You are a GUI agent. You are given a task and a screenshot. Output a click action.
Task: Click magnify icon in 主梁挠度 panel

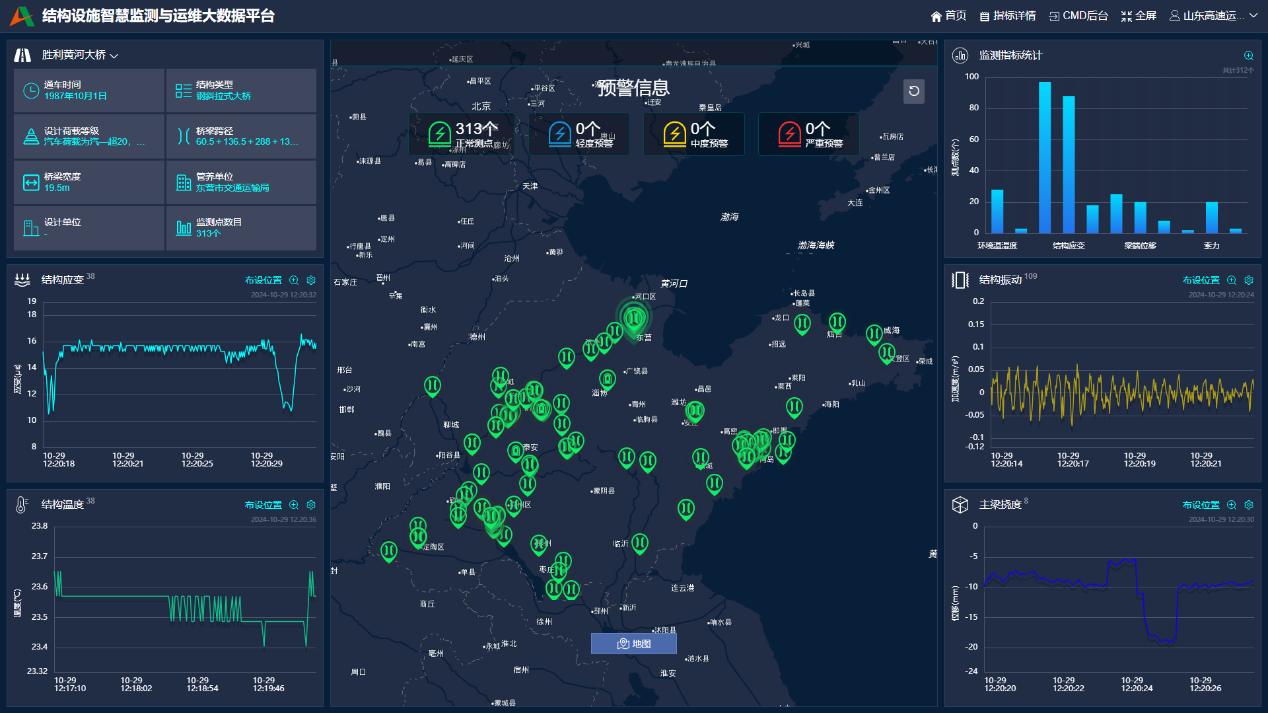point(1232,506)
